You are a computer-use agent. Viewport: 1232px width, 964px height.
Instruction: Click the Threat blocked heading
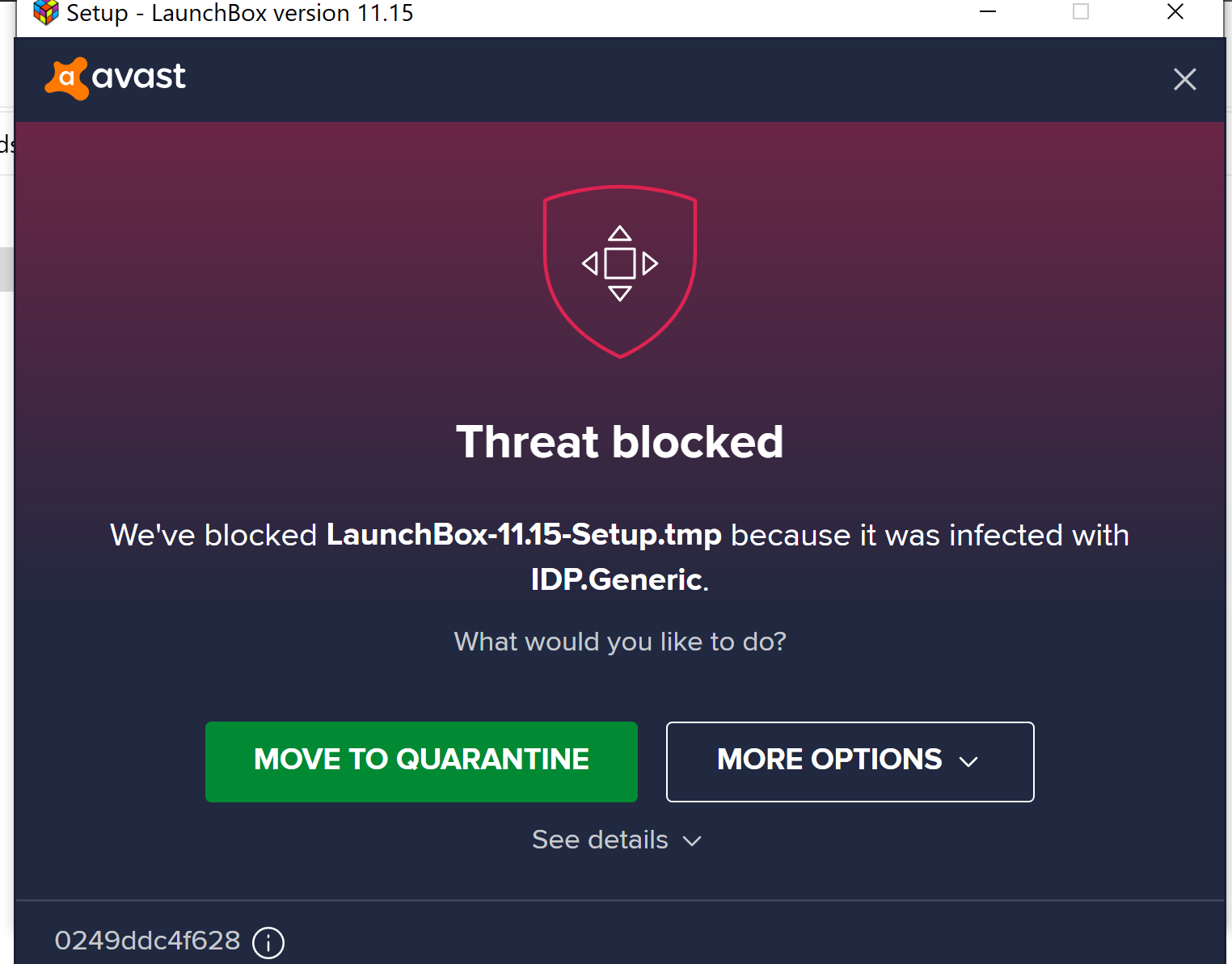620,442
